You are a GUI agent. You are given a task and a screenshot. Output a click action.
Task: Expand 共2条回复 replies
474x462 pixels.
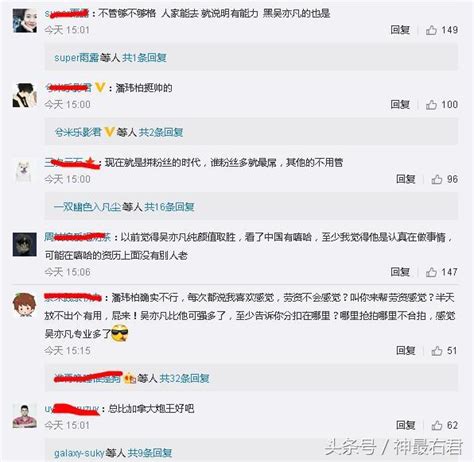161,132
